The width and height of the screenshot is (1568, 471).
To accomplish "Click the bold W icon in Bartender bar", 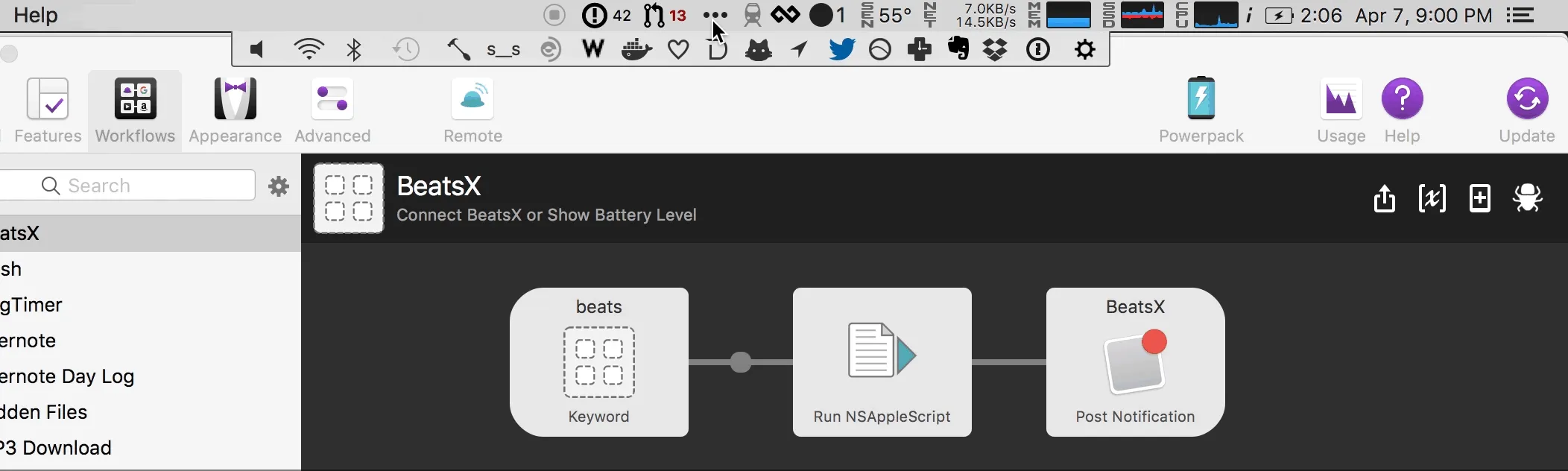I will click(x=593, y=49).
